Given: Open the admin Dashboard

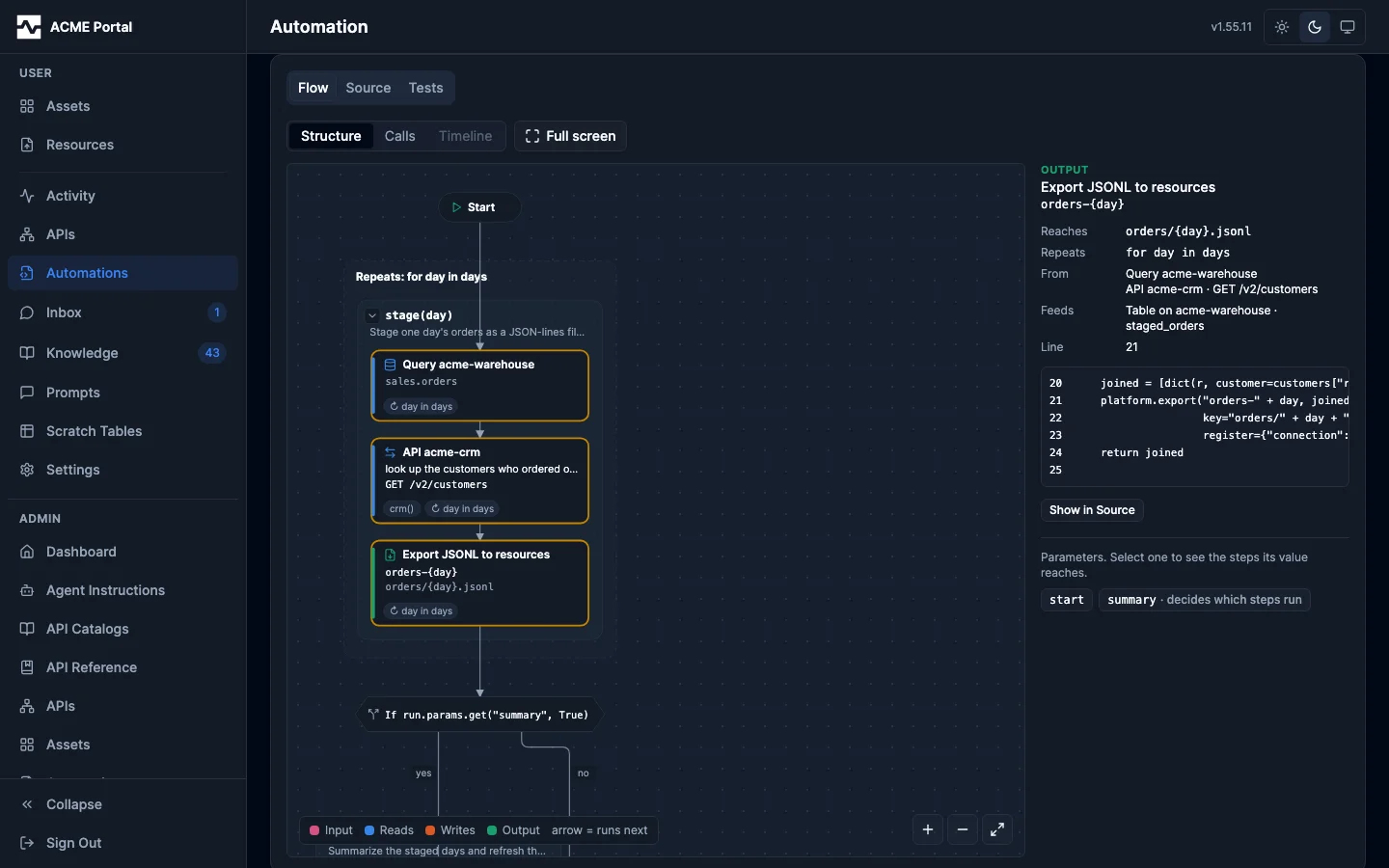Looking at the screenshot, I should 123,552.
